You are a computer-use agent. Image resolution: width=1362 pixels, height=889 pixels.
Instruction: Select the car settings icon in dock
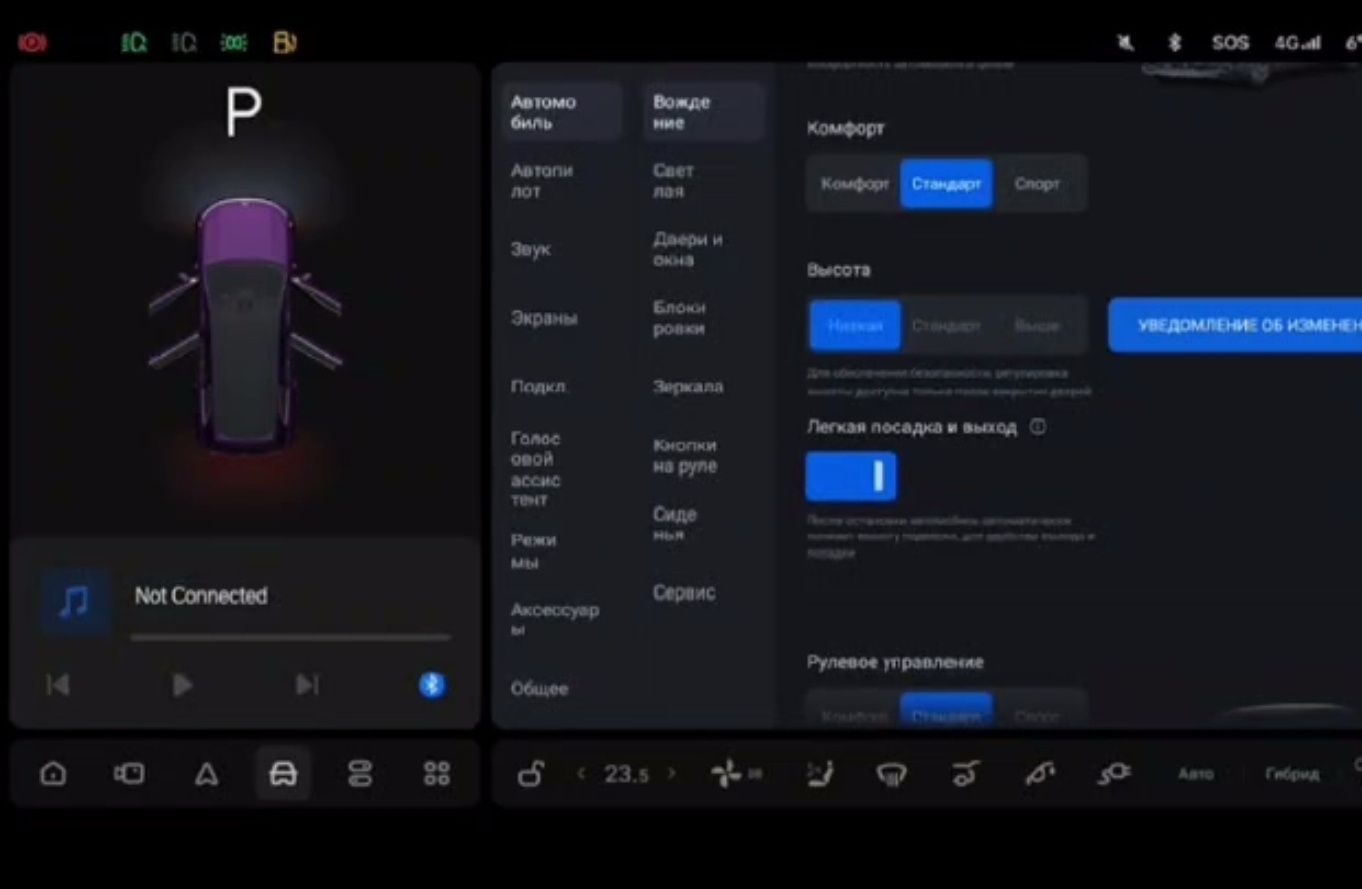click(283, 773)
